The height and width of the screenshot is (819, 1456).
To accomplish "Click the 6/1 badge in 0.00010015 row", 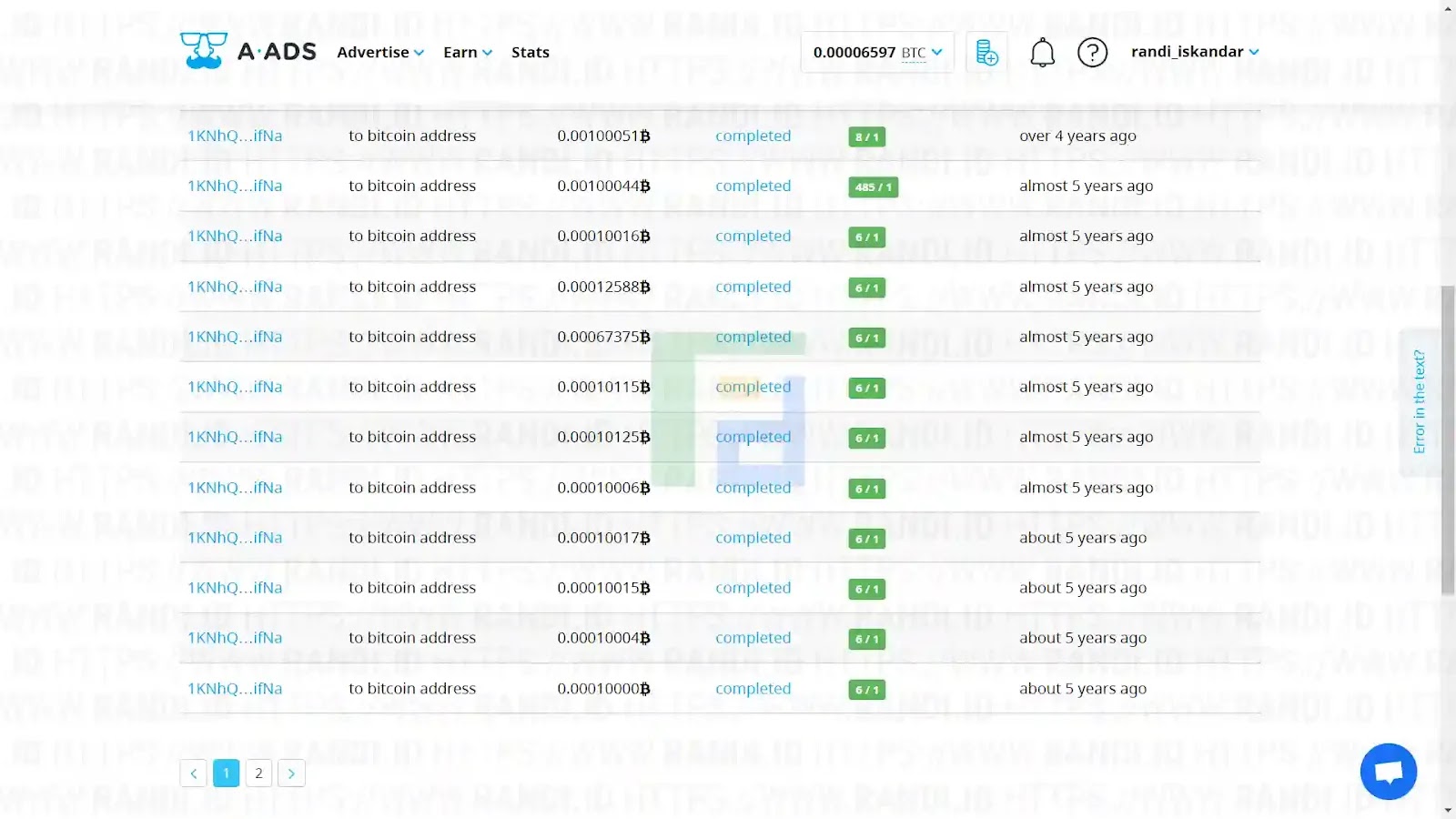I will point(867,590).
